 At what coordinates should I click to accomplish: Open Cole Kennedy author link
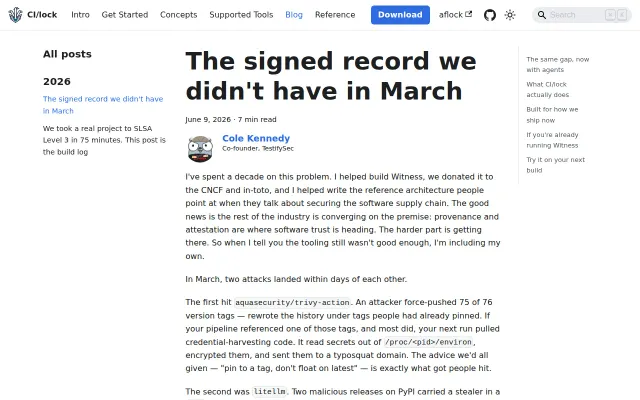[x=256, y=138]
